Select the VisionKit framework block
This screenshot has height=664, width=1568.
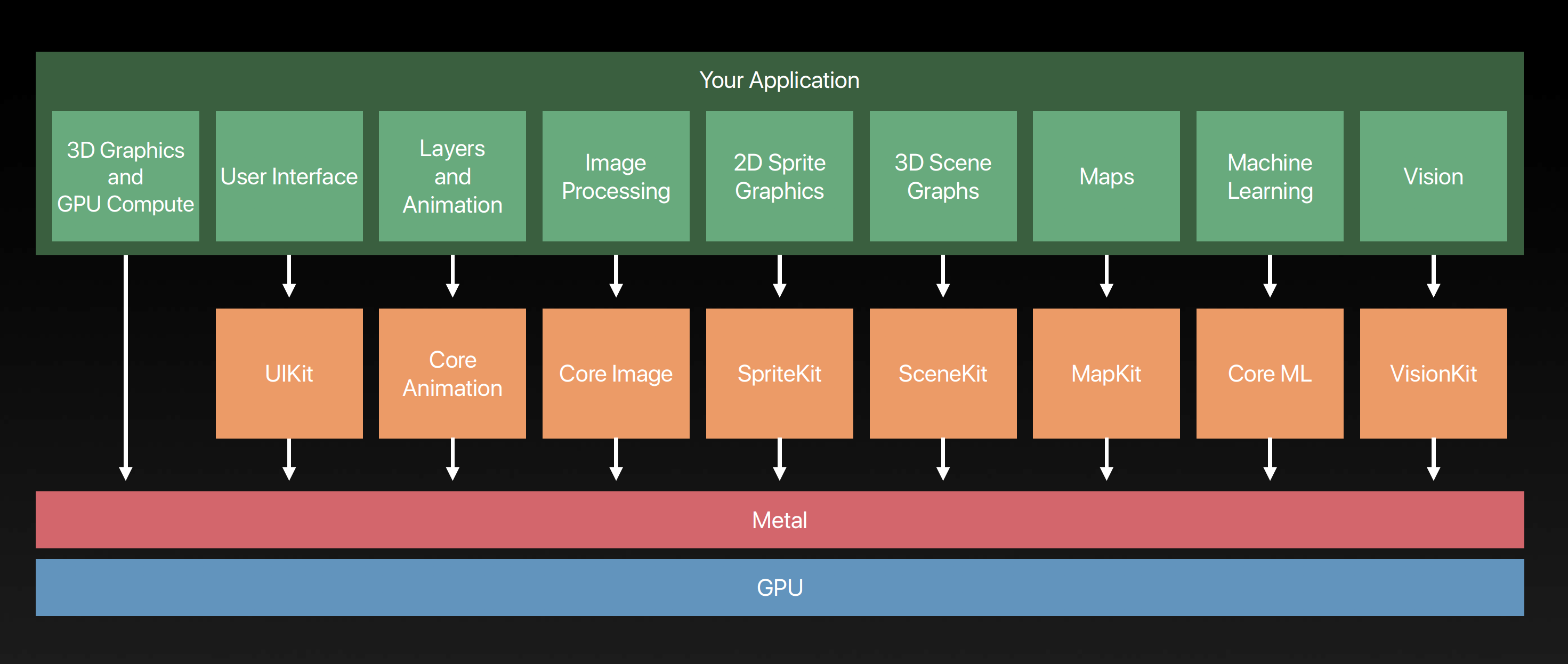[1433, 373]
